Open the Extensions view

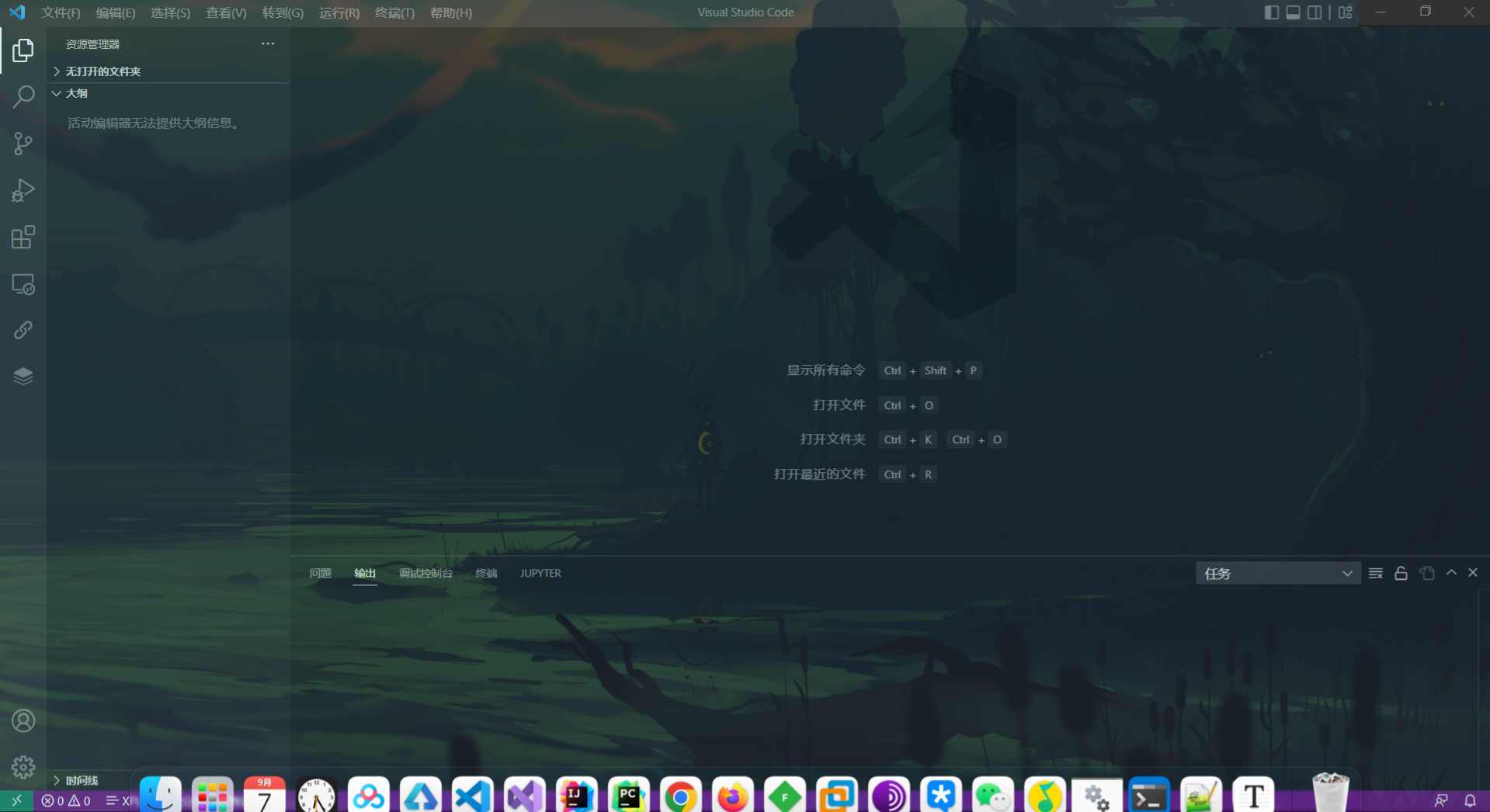pos(23,237)
